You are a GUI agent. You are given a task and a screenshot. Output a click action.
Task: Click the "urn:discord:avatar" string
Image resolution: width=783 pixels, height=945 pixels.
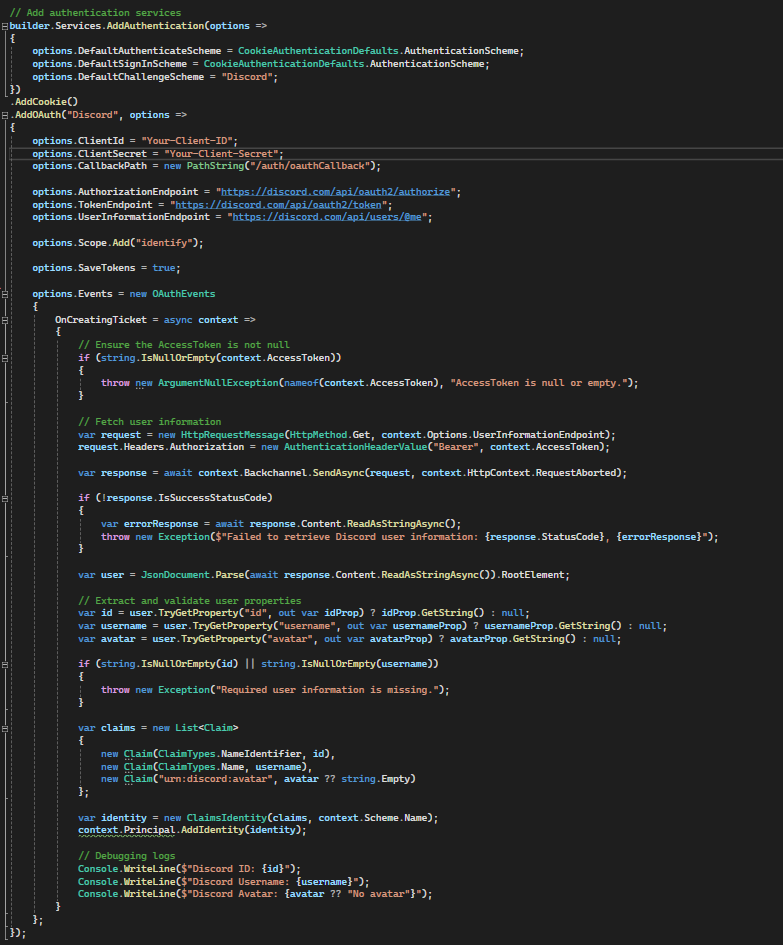(x=215, y=779)
